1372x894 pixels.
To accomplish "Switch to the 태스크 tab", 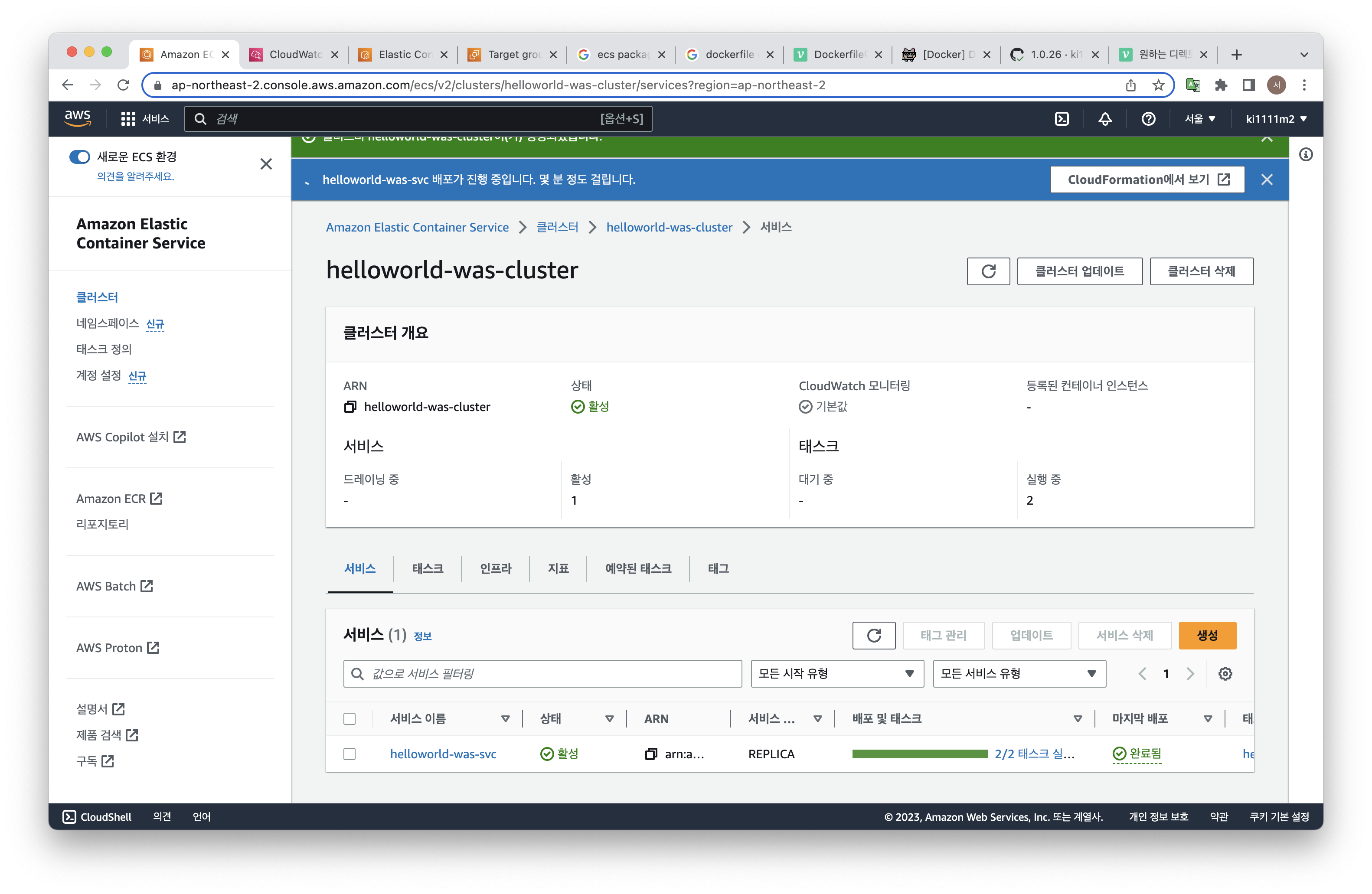I will 427,568.
